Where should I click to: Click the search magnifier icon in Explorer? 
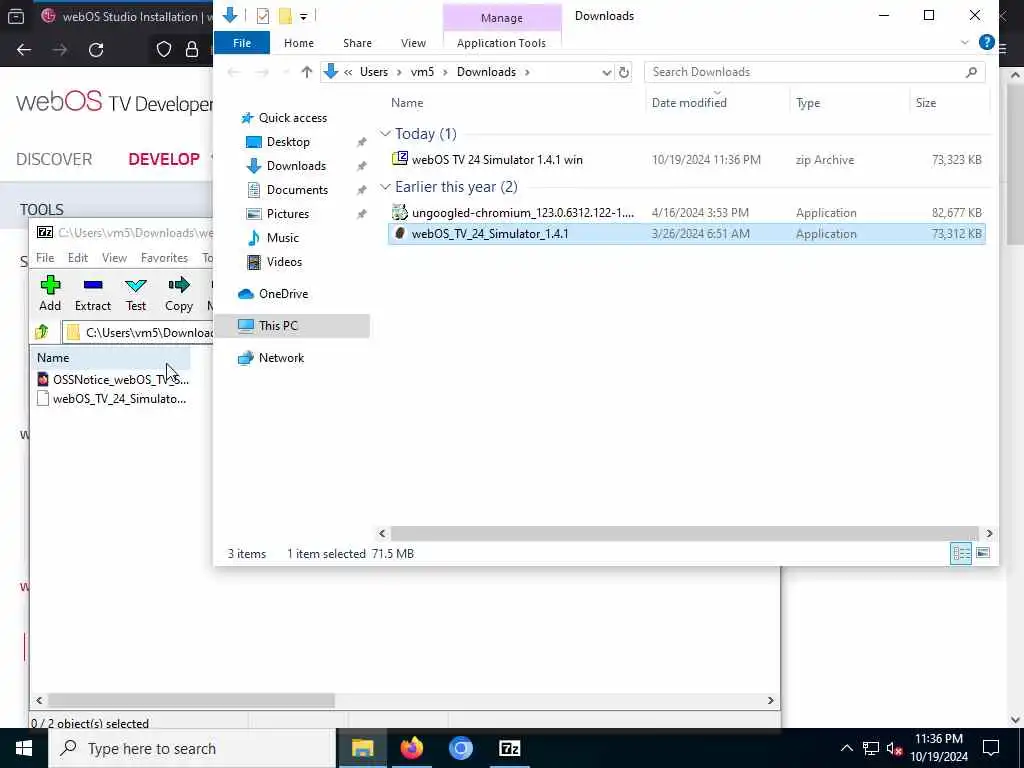click(972, 72)
